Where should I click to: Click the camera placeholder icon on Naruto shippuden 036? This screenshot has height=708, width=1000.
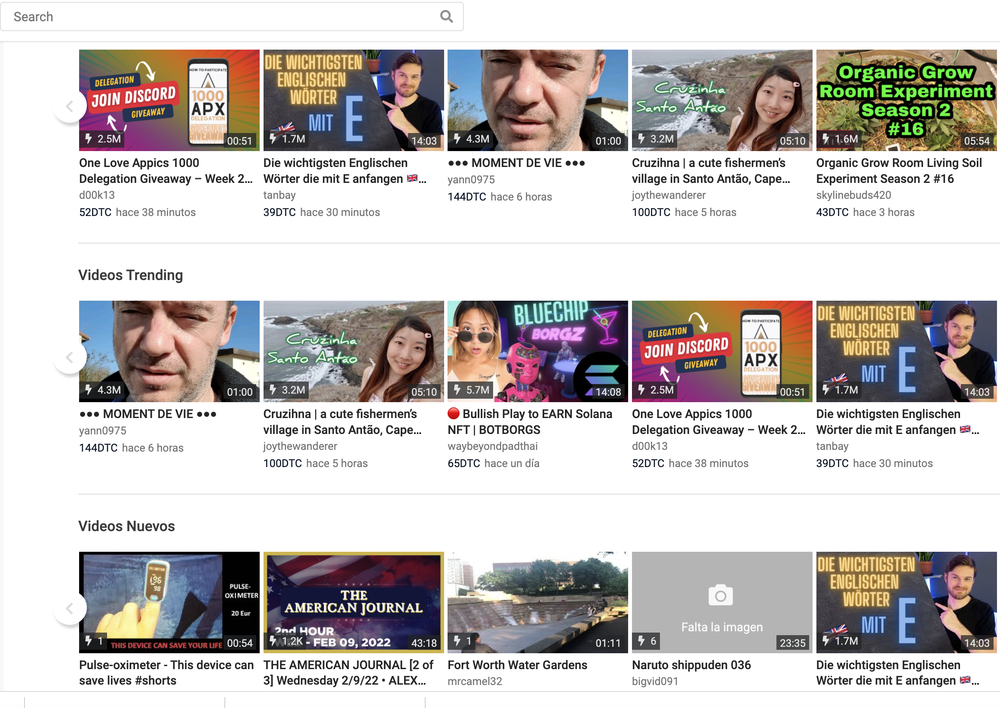pyautogui.click(x=721, y=595)
